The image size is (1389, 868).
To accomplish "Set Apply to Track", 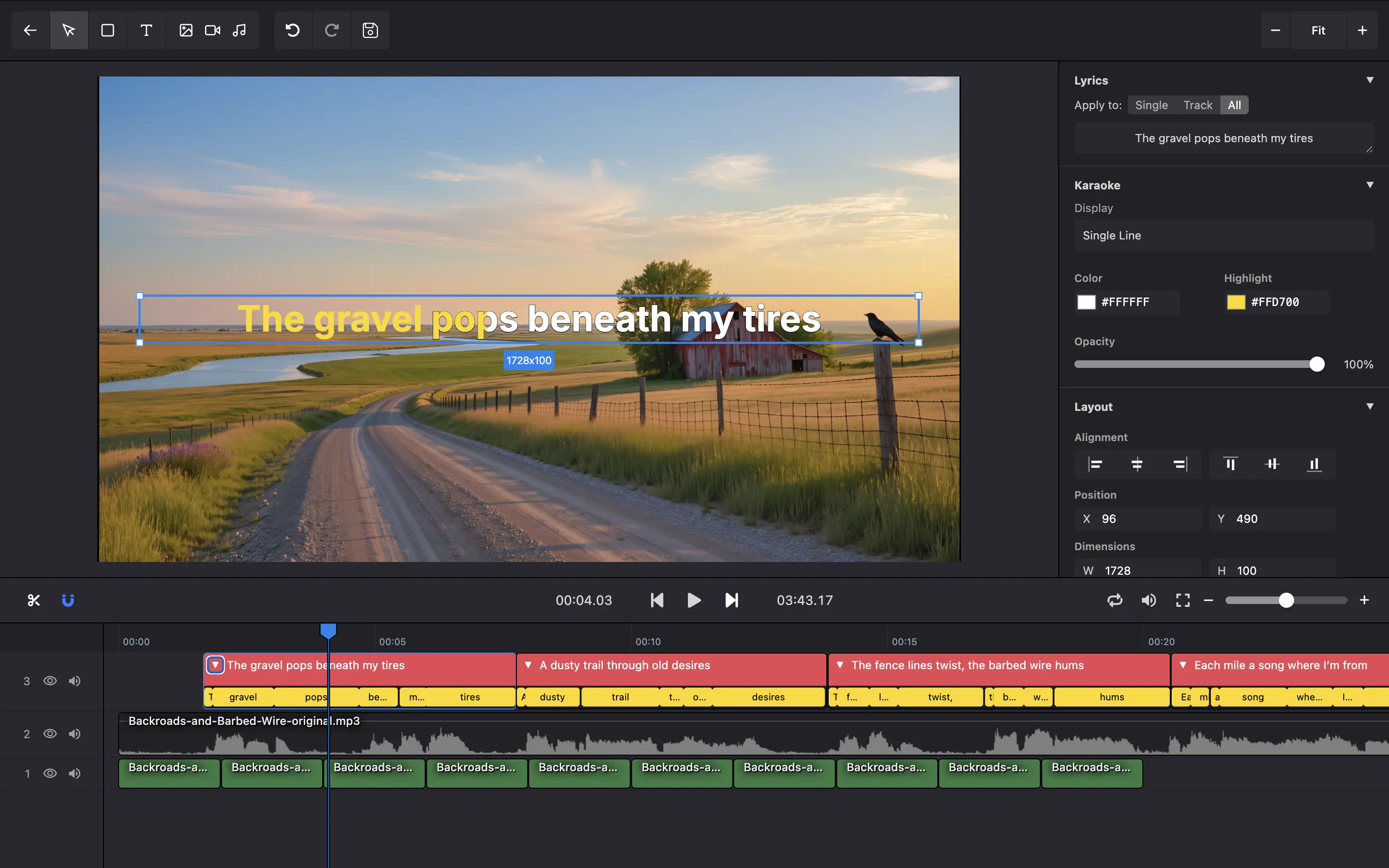I will point(1197,105).
